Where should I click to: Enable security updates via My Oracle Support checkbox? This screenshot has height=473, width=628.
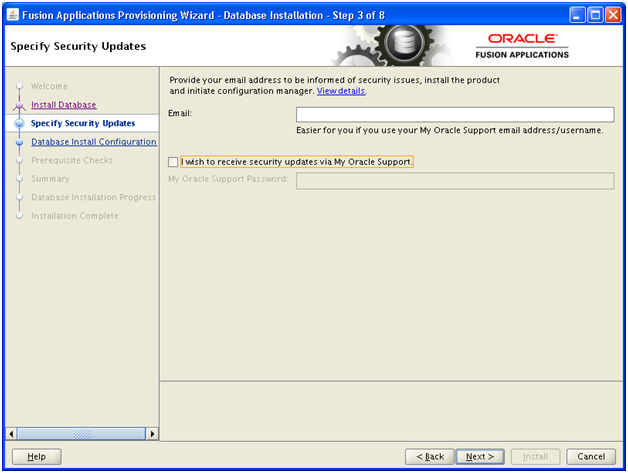(173, 162)
